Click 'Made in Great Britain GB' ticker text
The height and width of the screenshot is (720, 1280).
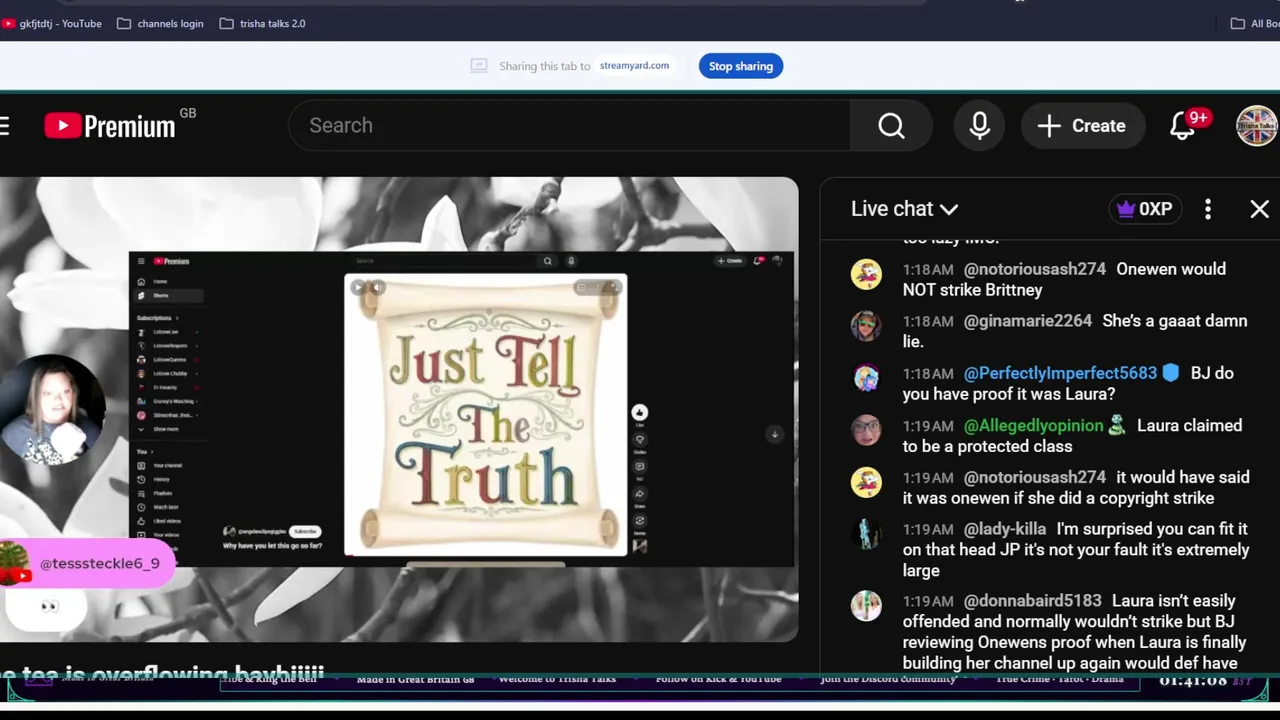[x=415, y=679]
